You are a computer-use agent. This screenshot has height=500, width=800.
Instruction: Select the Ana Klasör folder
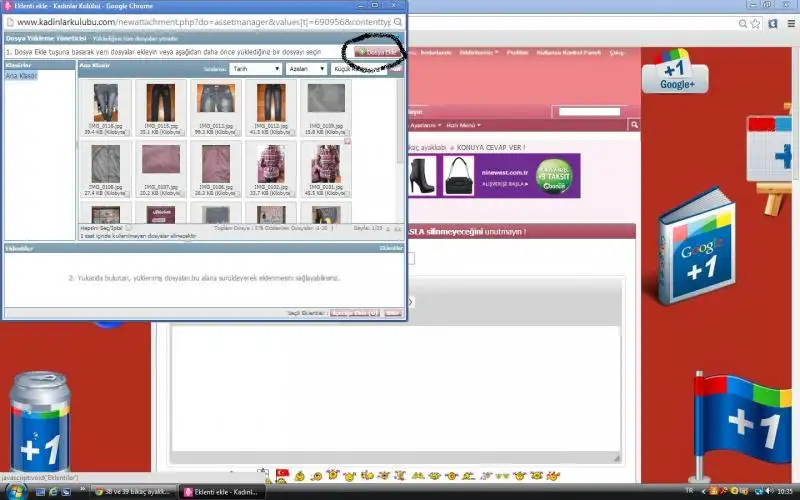pos(19,76)
